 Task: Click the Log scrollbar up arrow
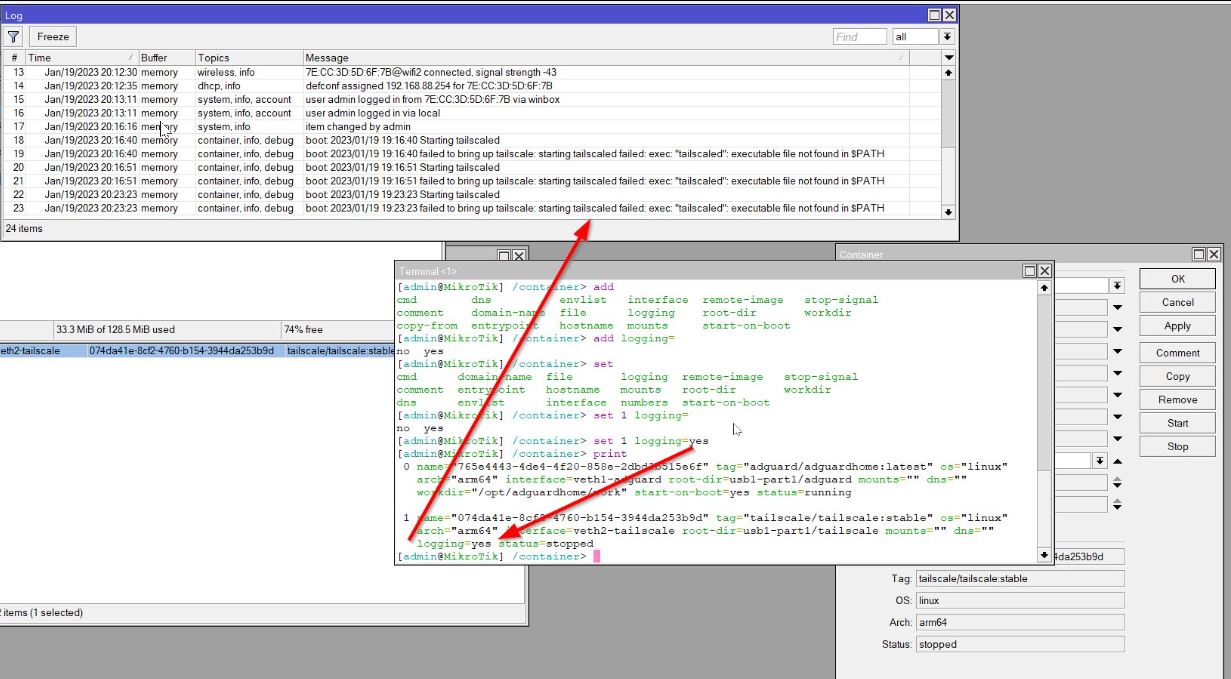click(949, 73)
